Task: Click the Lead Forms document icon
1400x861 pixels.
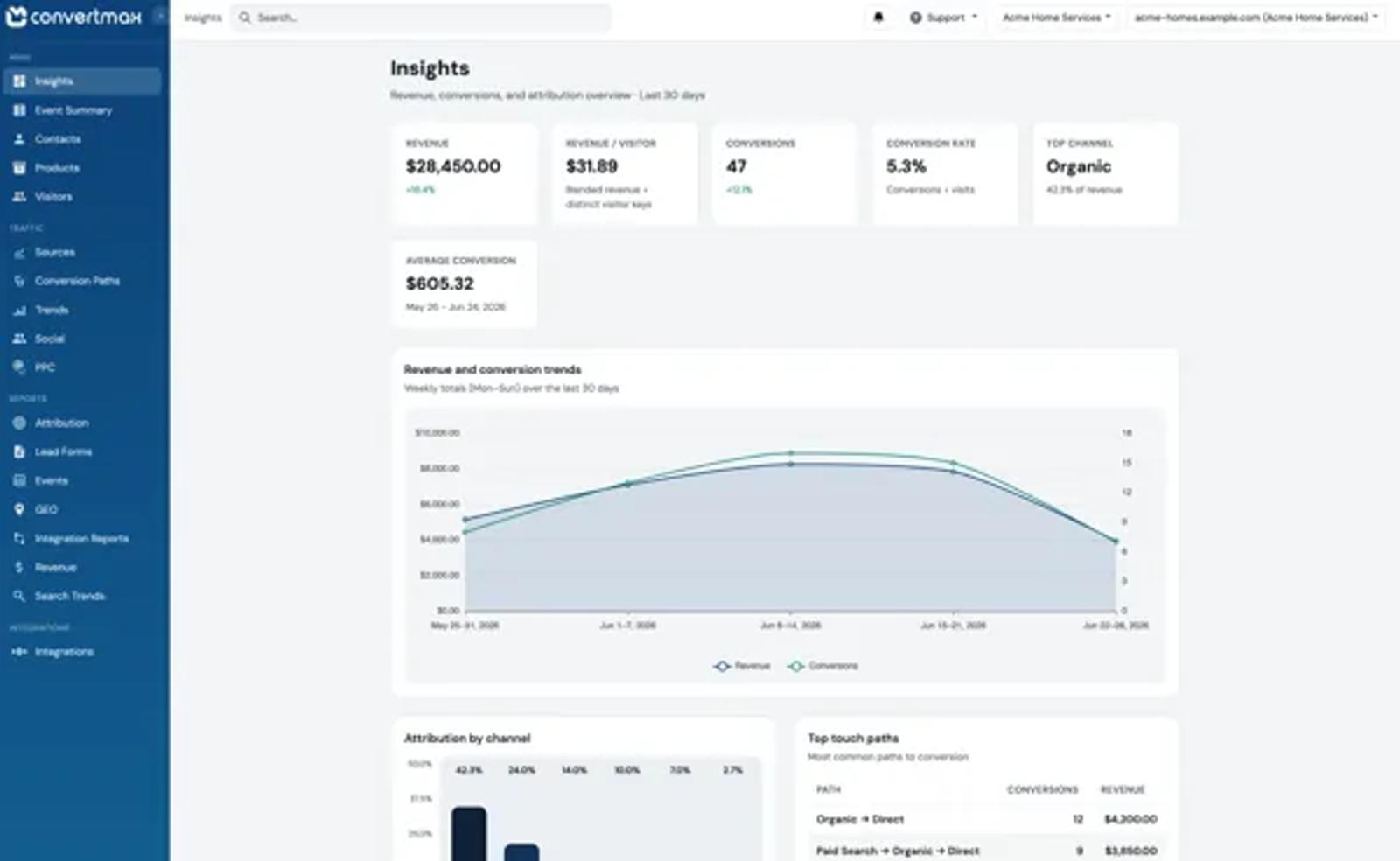Action: point(19,452)
